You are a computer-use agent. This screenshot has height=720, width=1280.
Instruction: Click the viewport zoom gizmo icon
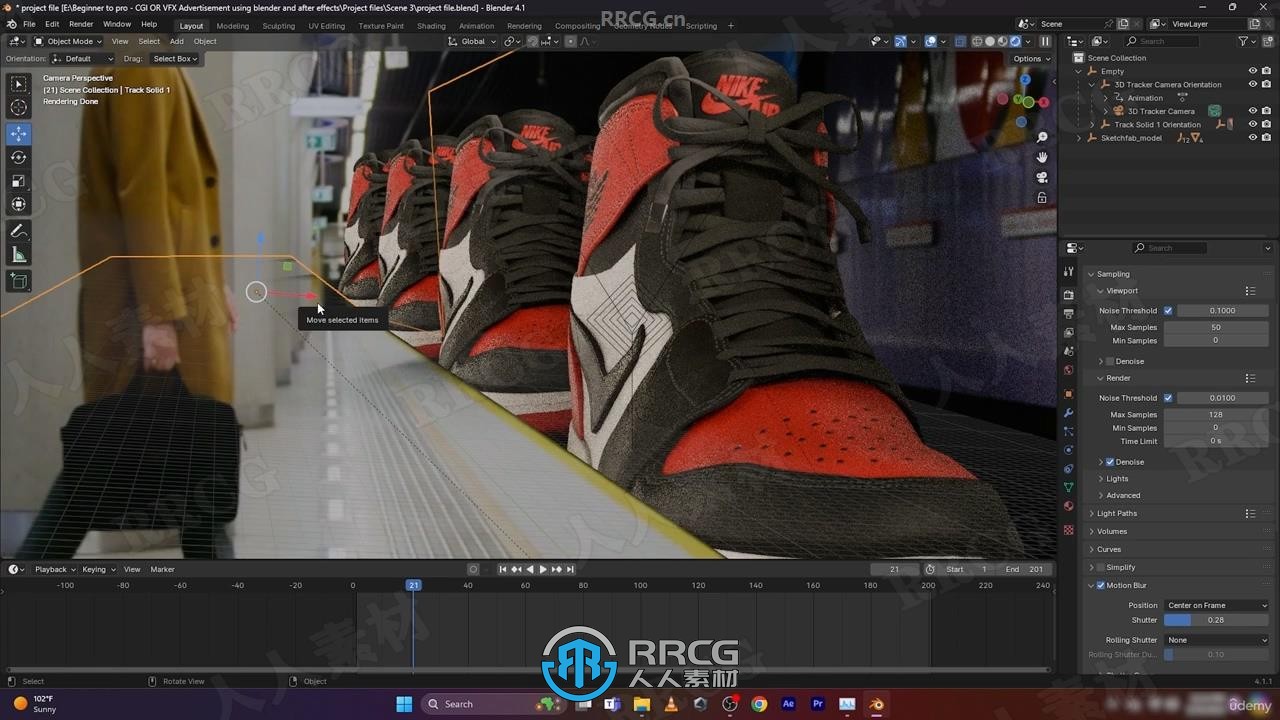(1042, 137)
